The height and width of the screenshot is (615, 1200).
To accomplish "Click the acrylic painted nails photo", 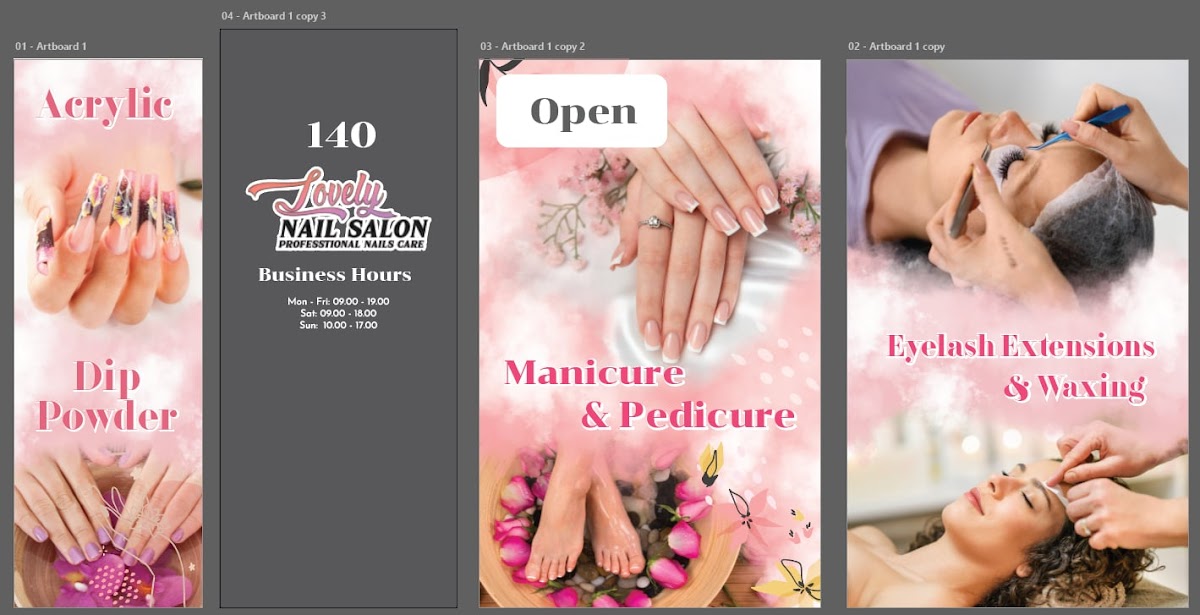I will [x=107, y=240].
